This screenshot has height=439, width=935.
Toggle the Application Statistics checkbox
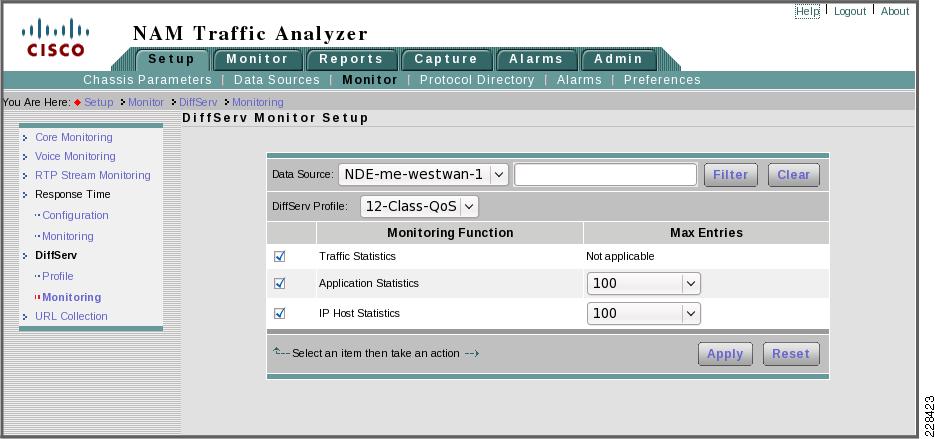(279, 283)
